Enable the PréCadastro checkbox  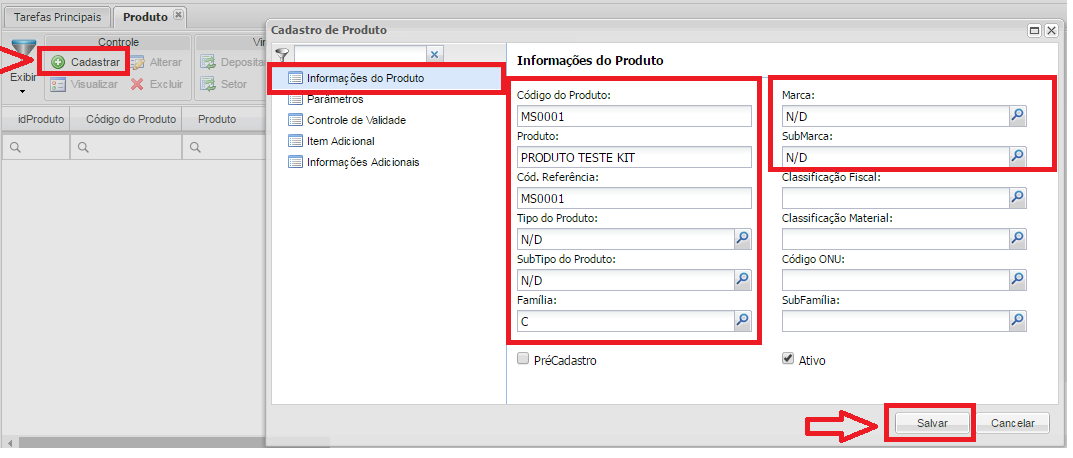(x=523, y=359)
